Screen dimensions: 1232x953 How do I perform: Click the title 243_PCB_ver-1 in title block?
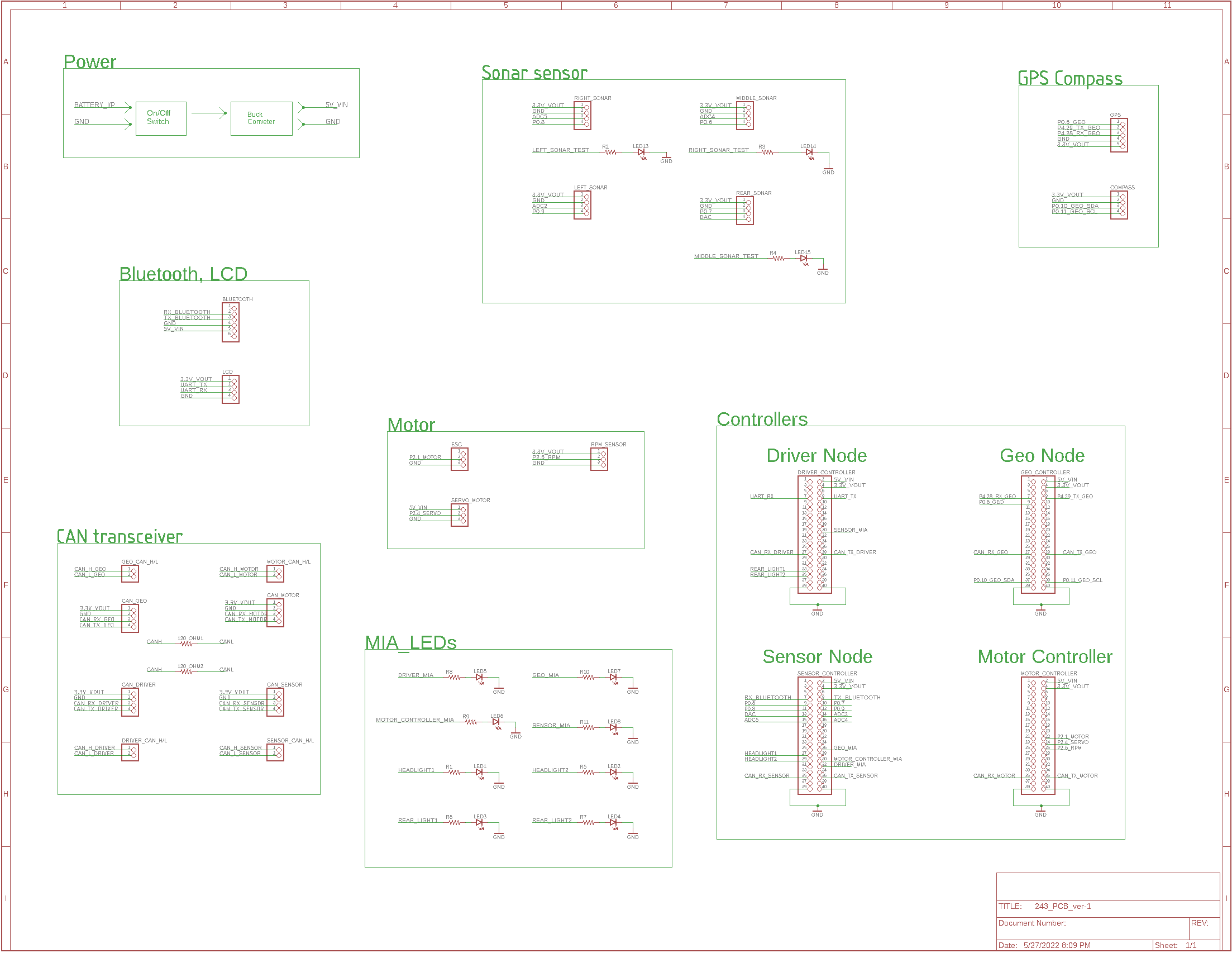pos(1063,907)
